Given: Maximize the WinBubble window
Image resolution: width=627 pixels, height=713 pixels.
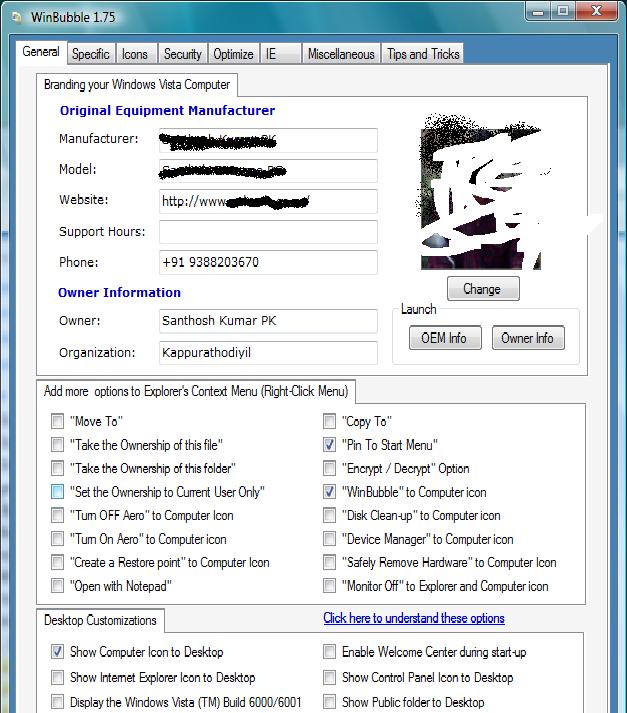Looking at the screenshot, I should [x=563, y=11].
